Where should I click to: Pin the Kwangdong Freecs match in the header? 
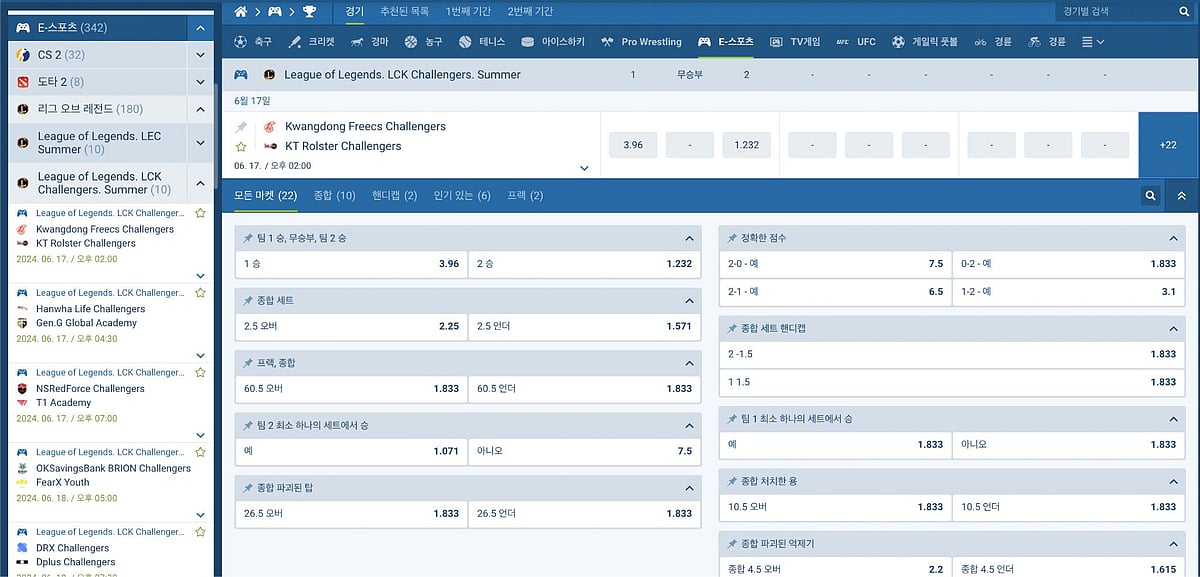click(x=241, y=127)
